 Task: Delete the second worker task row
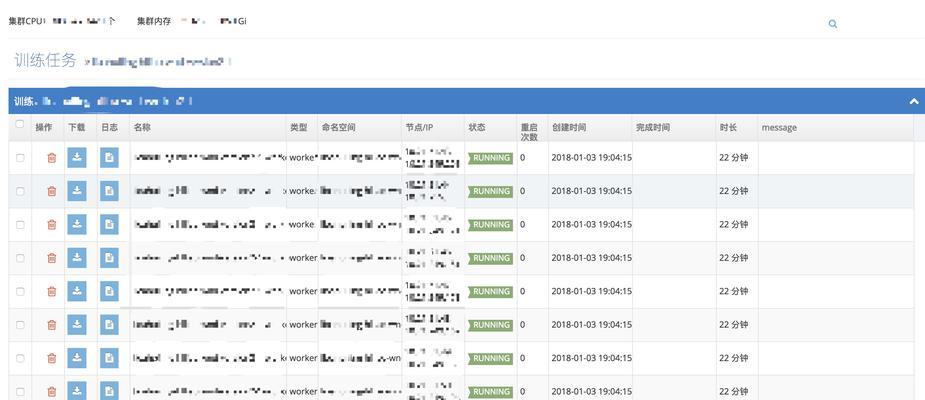pos(52,191)
